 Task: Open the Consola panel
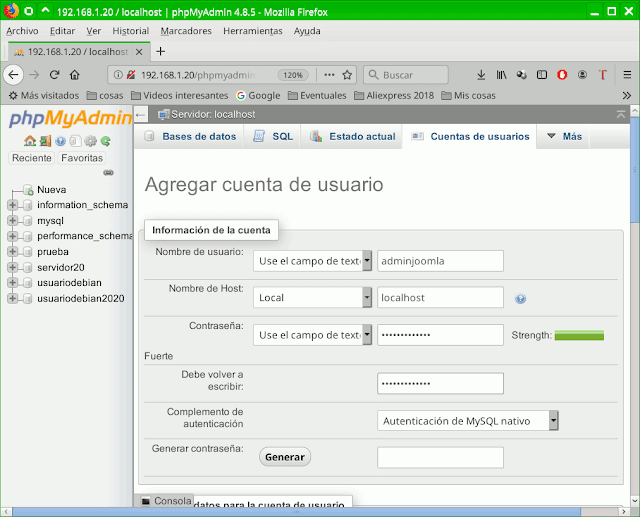[x=167, y=501]
